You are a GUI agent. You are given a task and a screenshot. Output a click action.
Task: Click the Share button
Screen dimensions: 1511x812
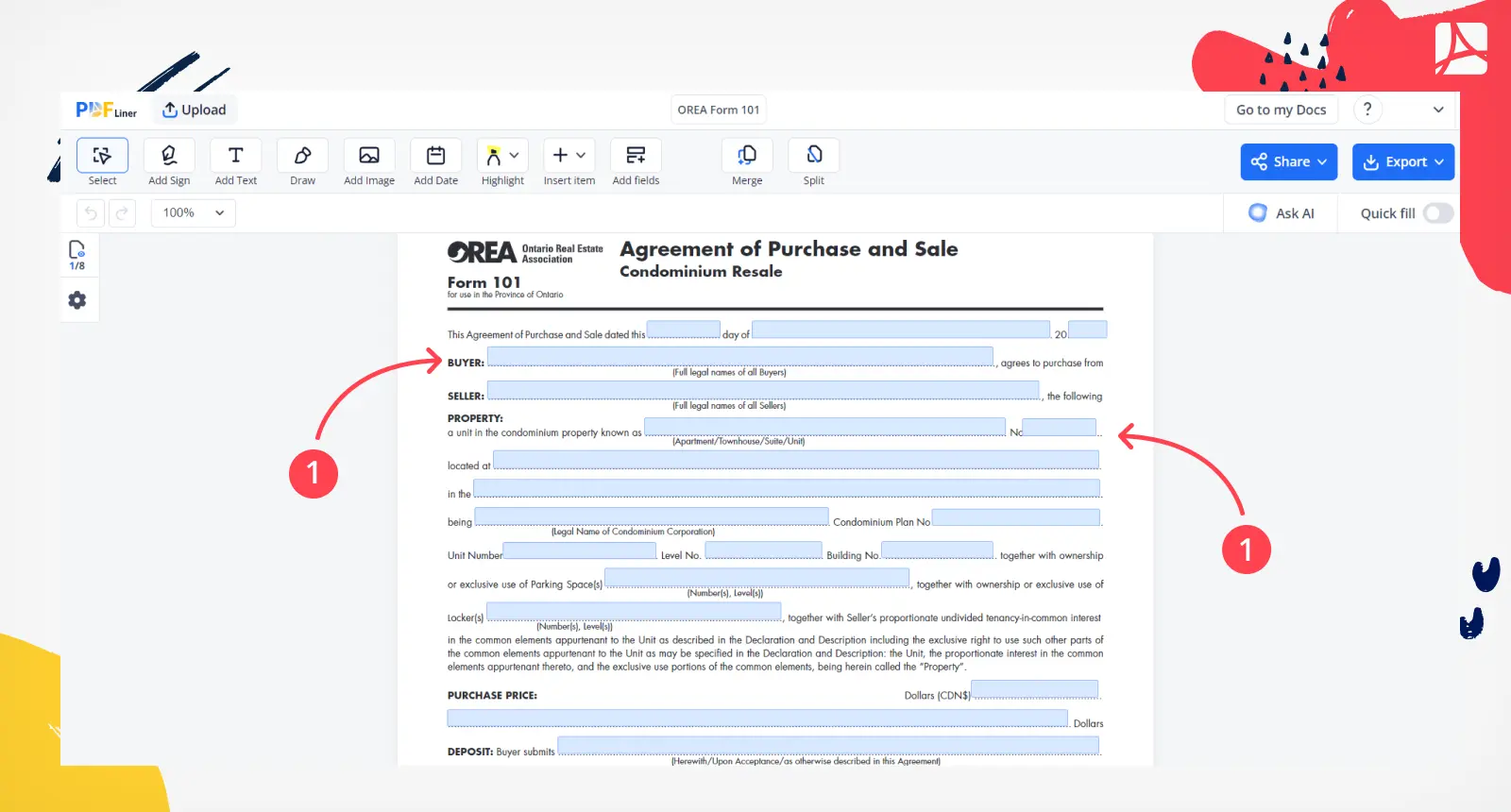(1289, 161)
